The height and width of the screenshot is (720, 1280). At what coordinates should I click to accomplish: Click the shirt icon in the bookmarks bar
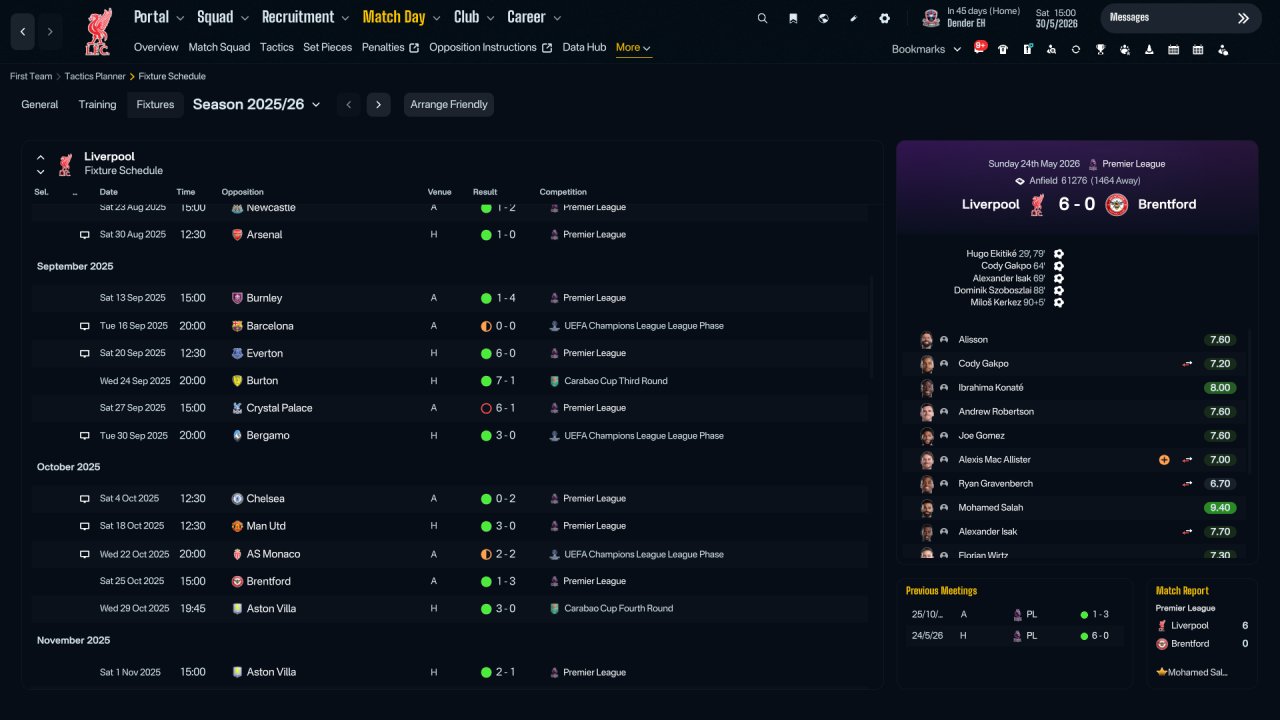[1003, 49]
